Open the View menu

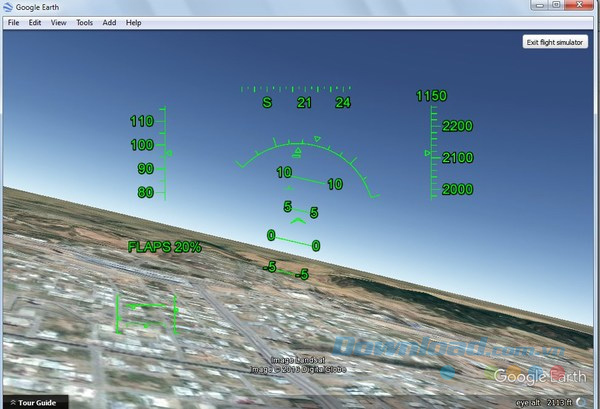[59, 22]
